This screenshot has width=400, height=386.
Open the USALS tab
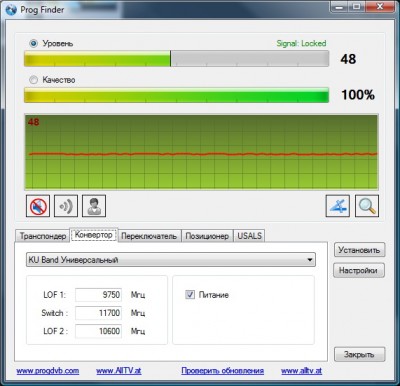(249, 236)
